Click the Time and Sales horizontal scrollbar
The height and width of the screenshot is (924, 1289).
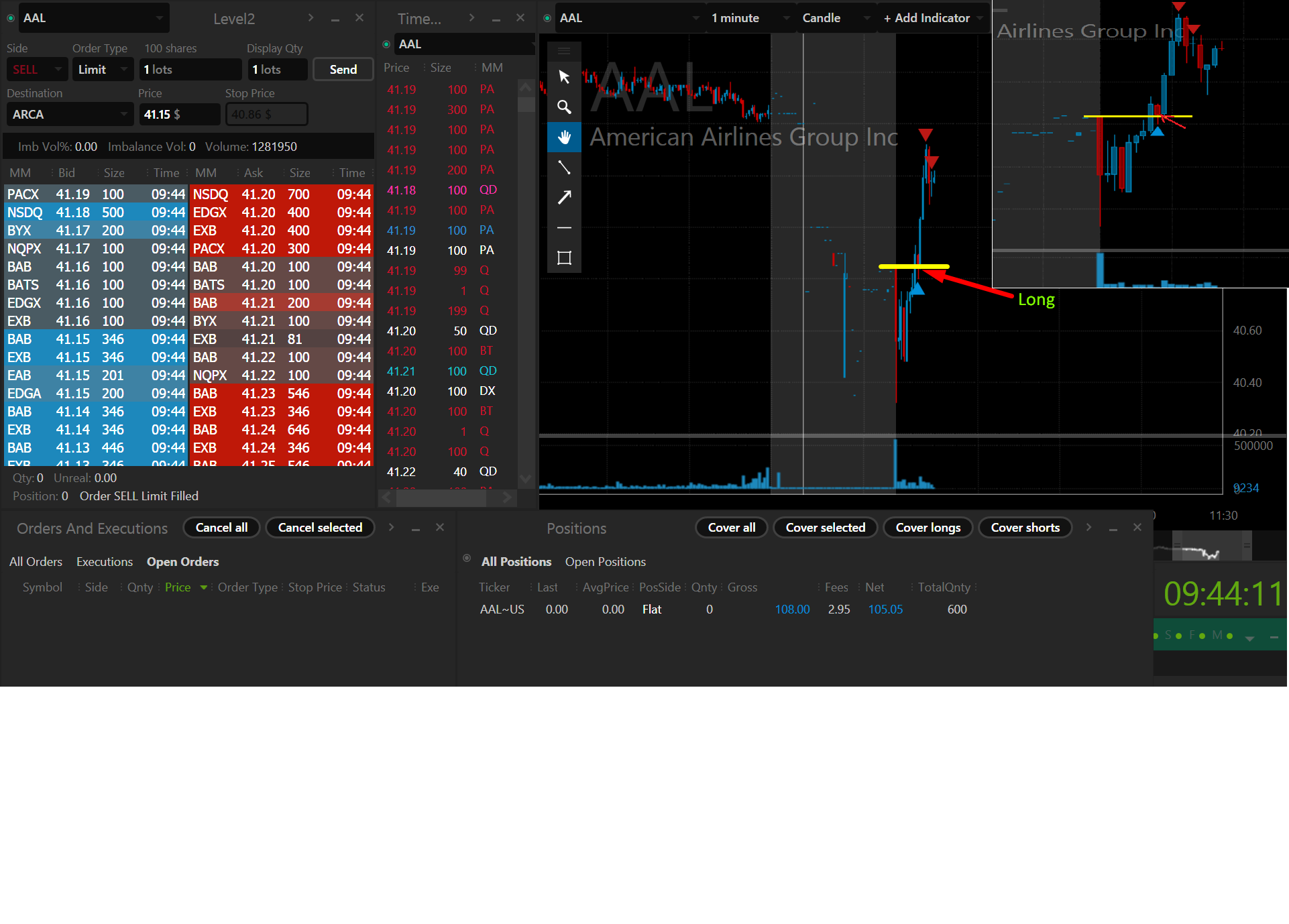click(441, 498)
